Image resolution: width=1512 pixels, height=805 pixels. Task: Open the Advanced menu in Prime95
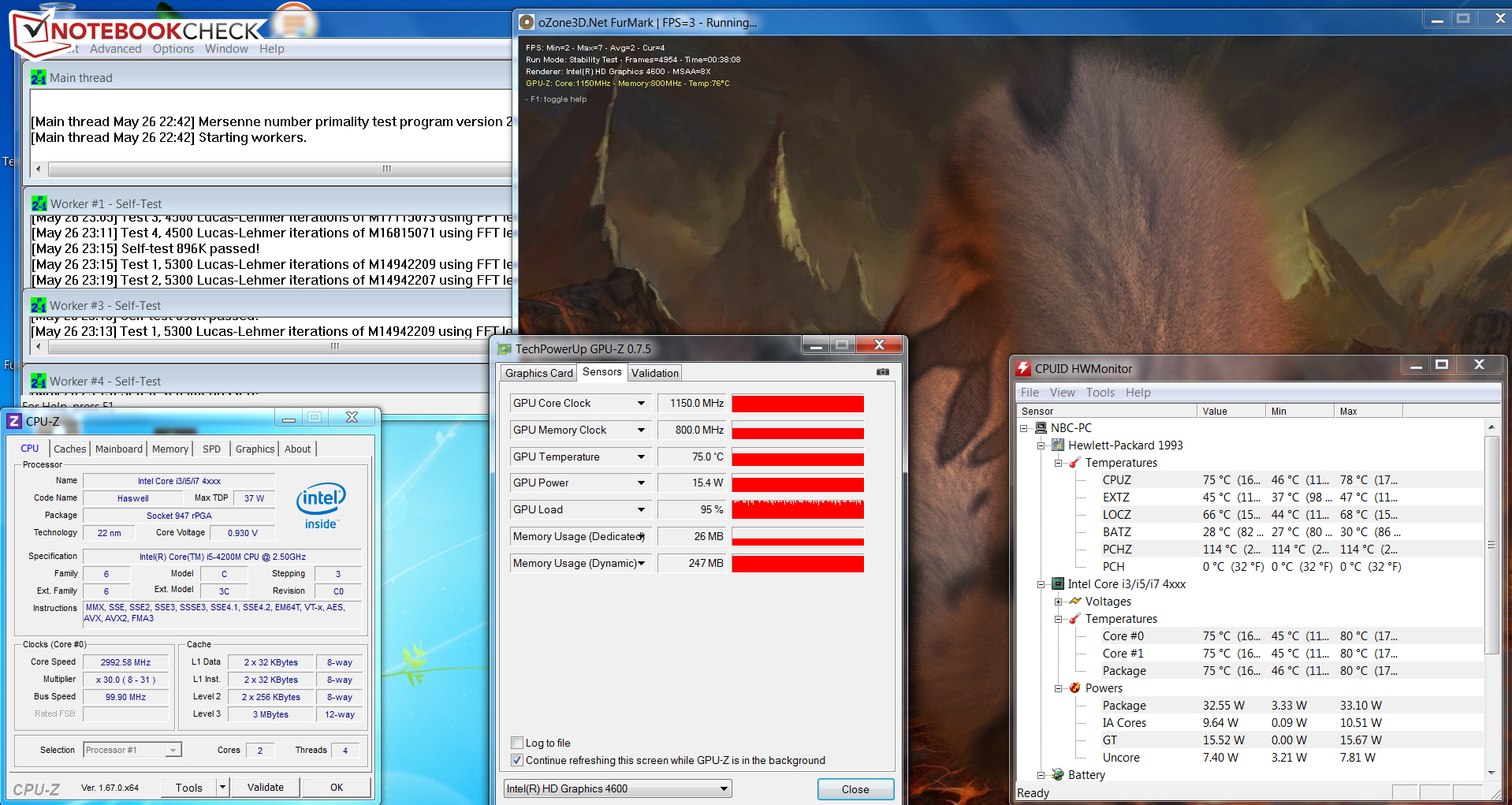coord(116,48)
